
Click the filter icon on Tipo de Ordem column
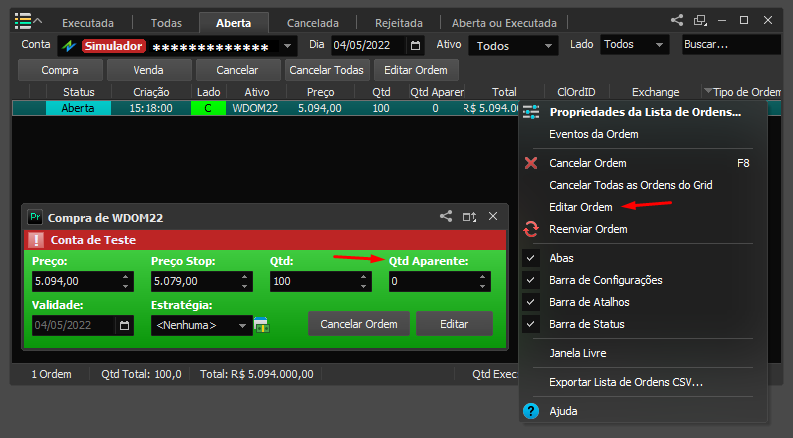click(708, 91)
